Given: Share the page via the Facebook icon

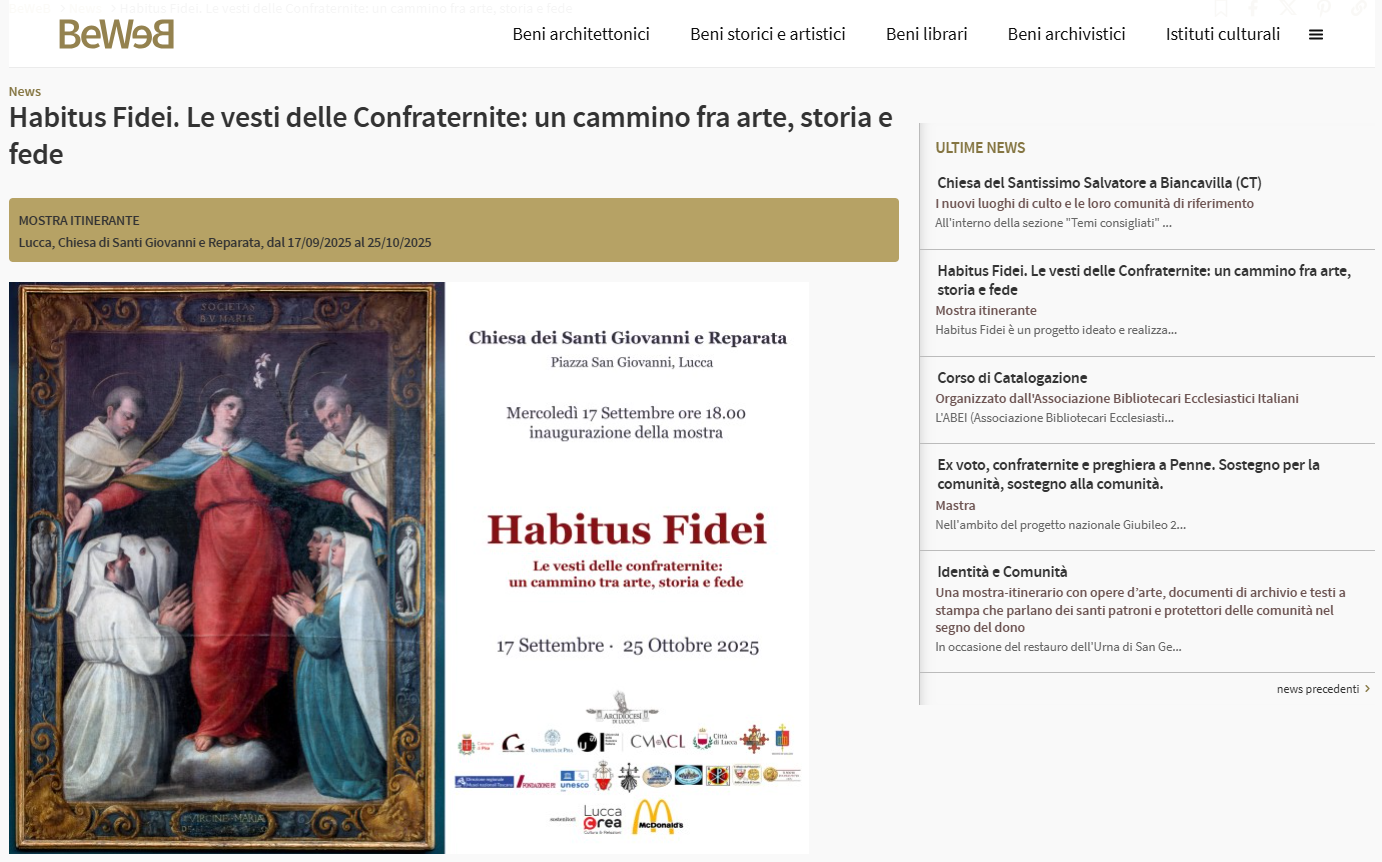Looking at the screenshot, I should click(1253, 8).
